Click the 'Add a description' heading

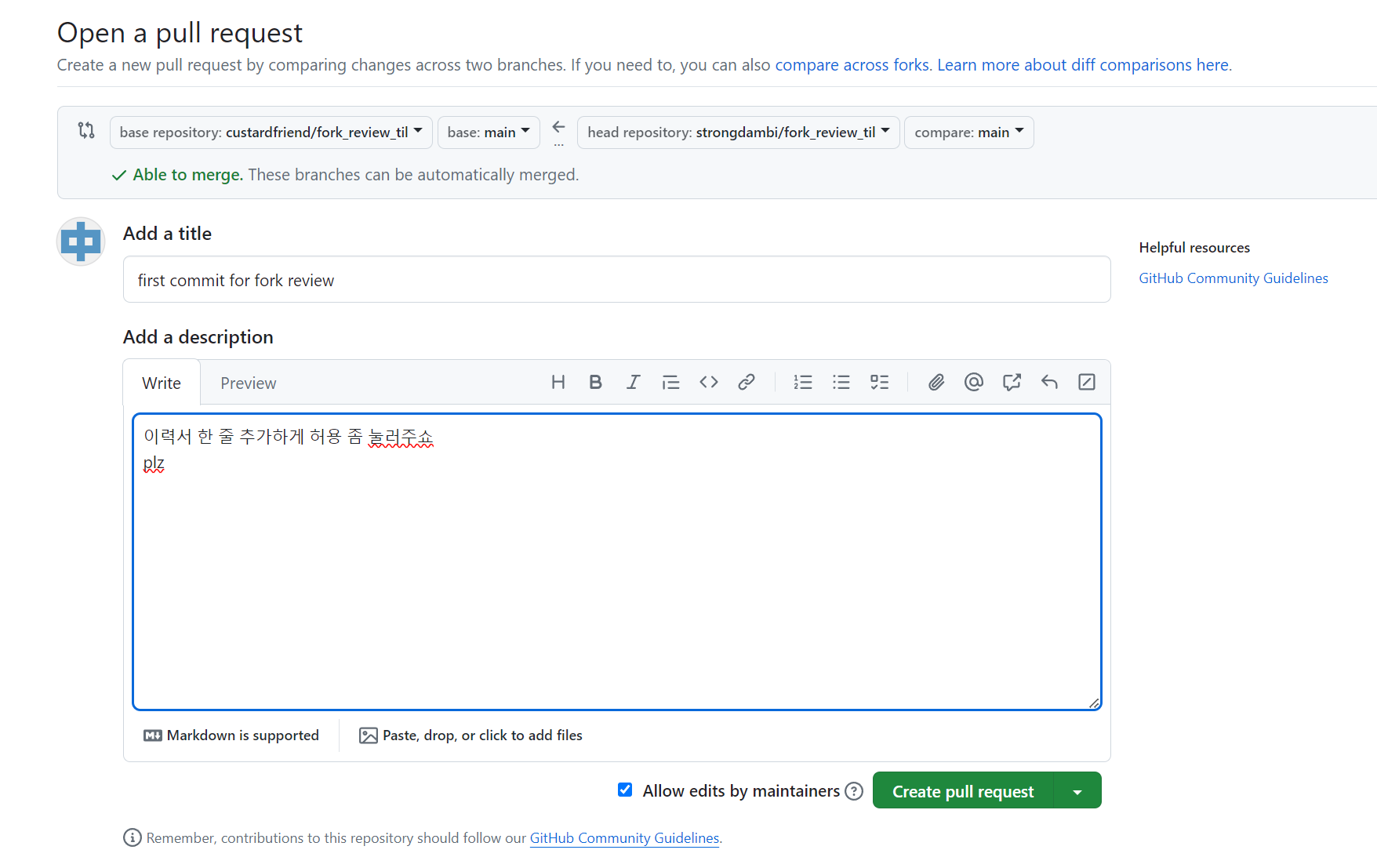coord(198,337)
